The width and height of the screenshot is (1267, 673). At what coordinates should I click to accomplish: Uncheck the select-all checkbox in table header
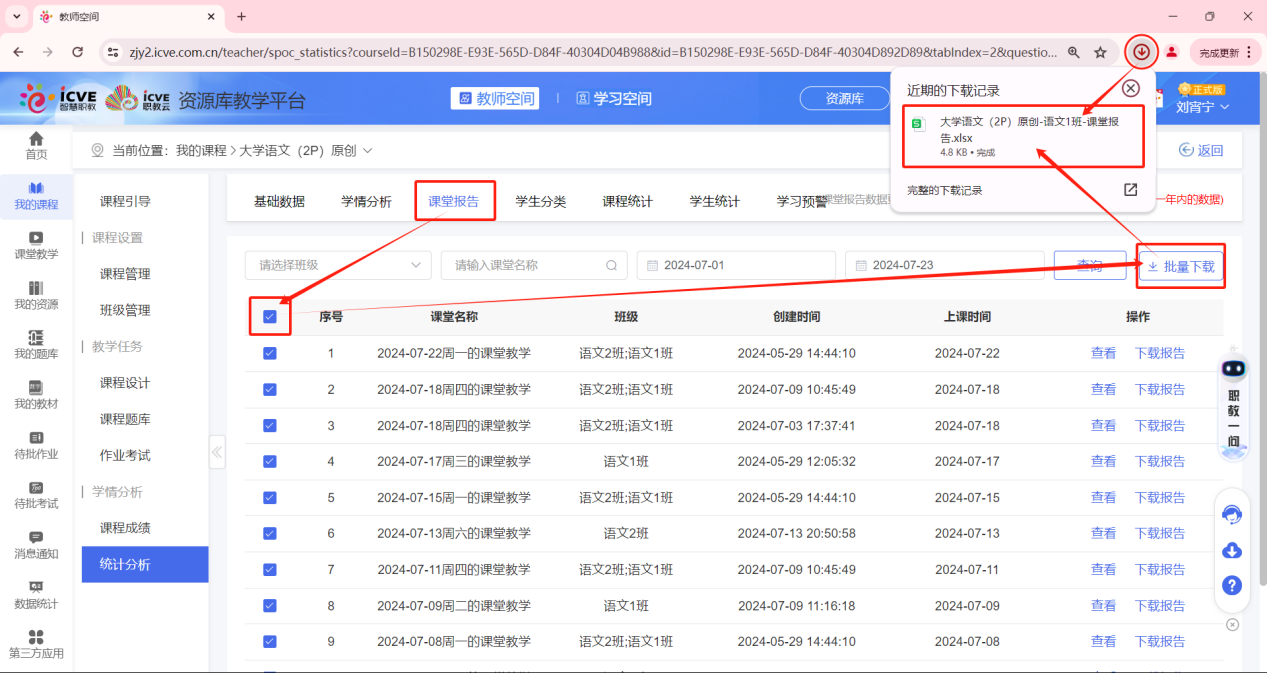point(270,317)
